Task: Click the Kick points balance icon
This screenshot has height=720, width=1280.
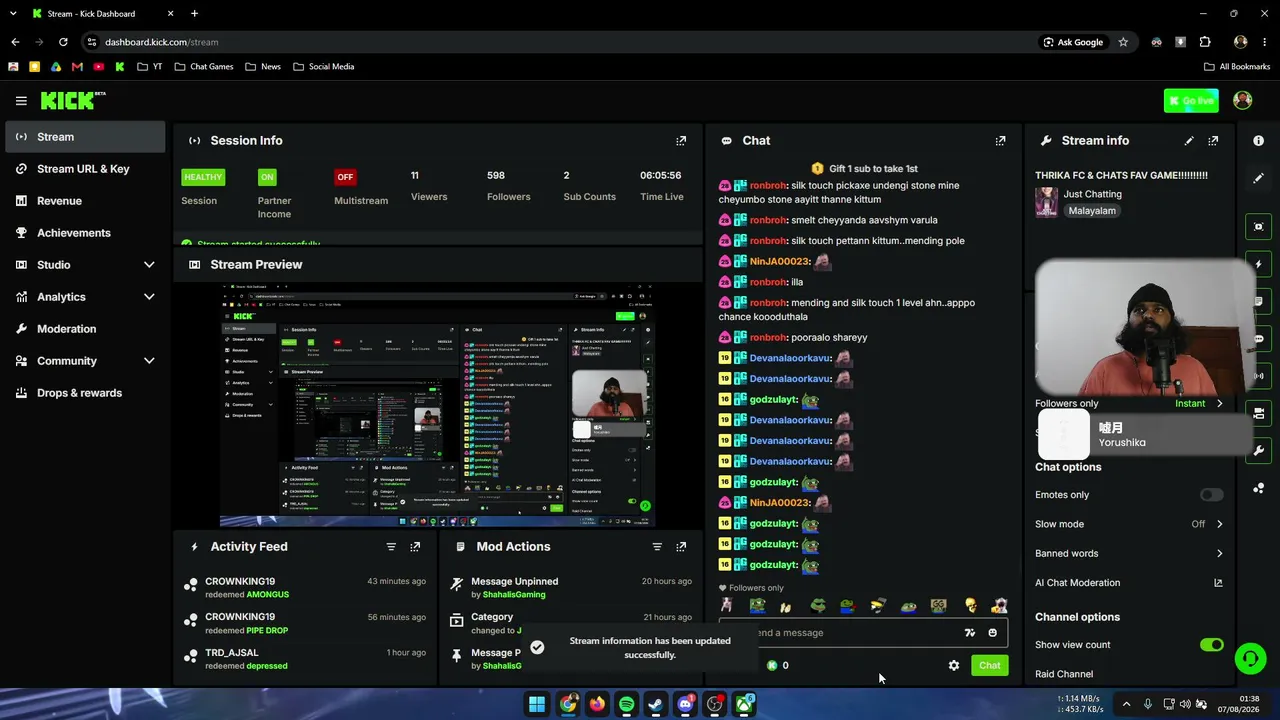Action: 772,666
